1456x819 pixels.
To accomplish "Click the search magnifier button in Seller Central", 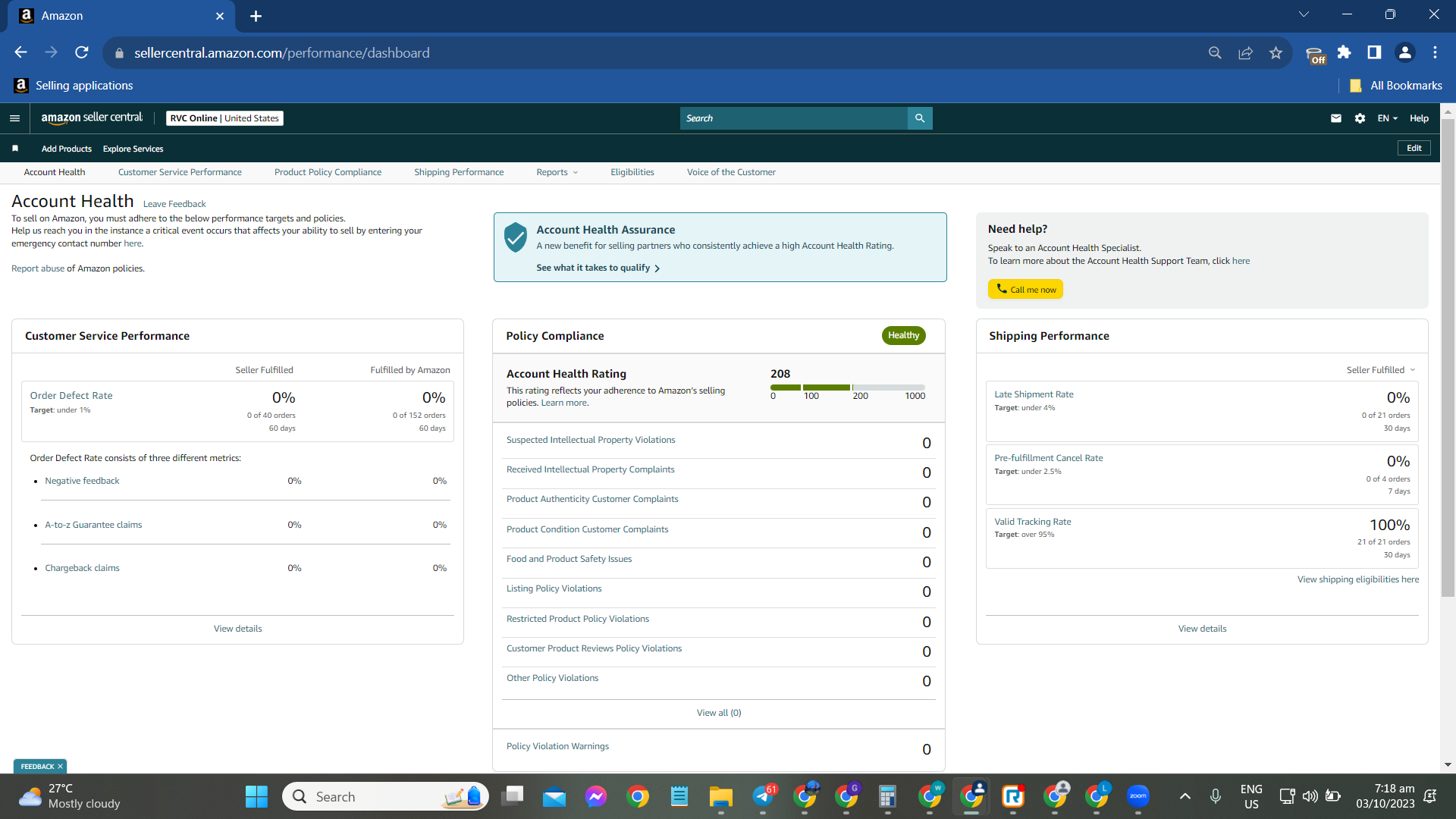I will coord(920,118).
